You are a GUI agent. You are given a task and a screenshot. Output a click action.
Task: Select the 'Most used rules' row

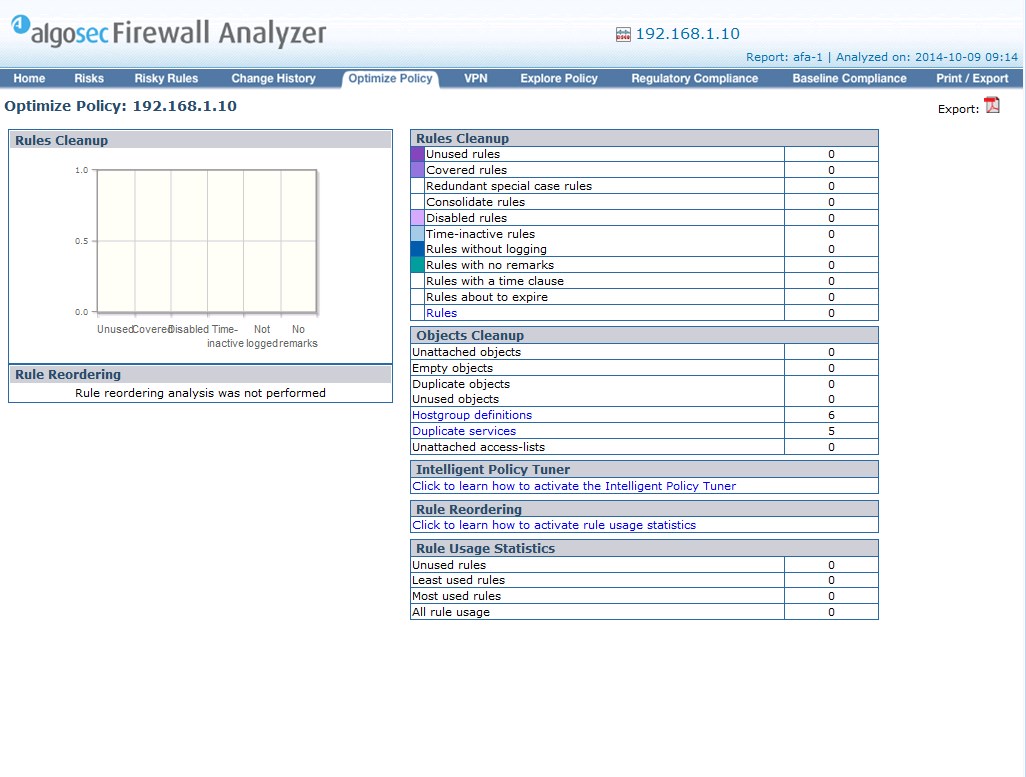pyautogui.click(x=645, y=596)
